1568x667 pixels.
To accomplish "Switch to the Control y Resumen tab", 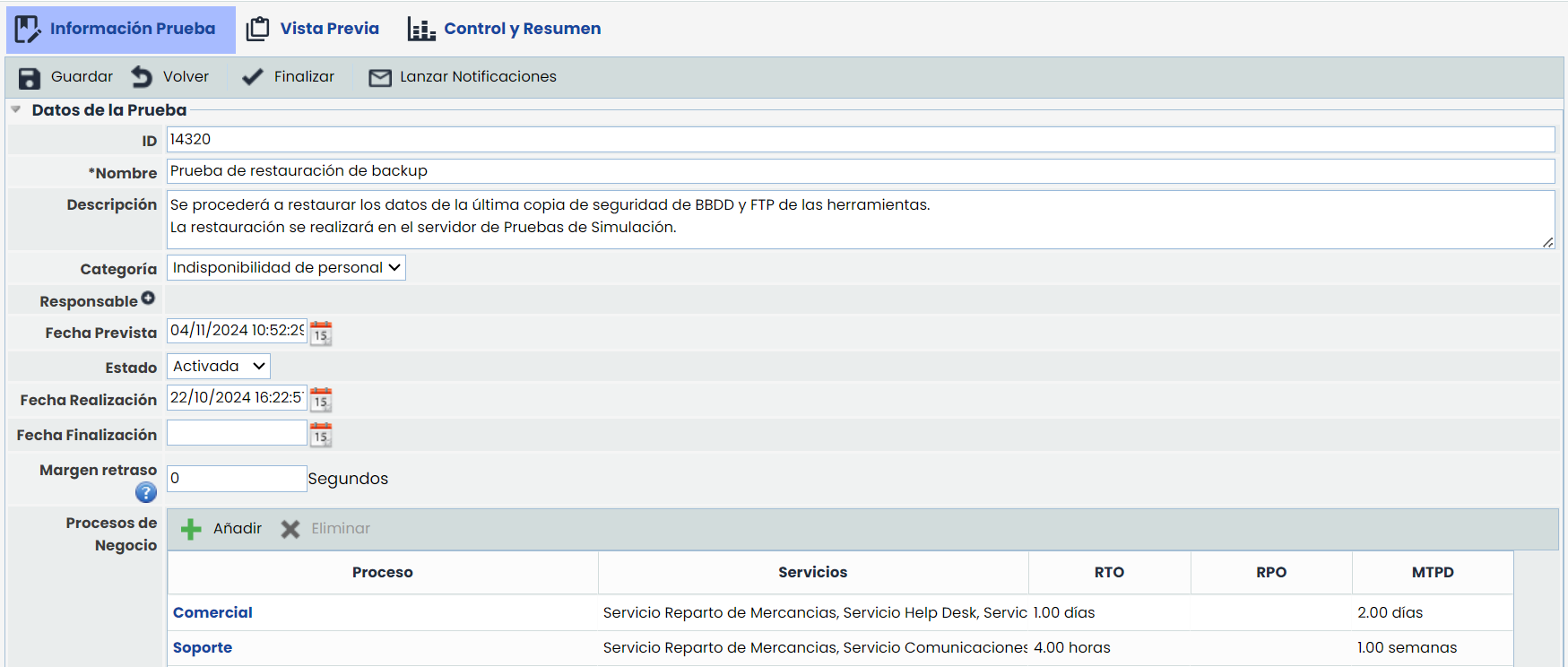I will tap(505, 29).
